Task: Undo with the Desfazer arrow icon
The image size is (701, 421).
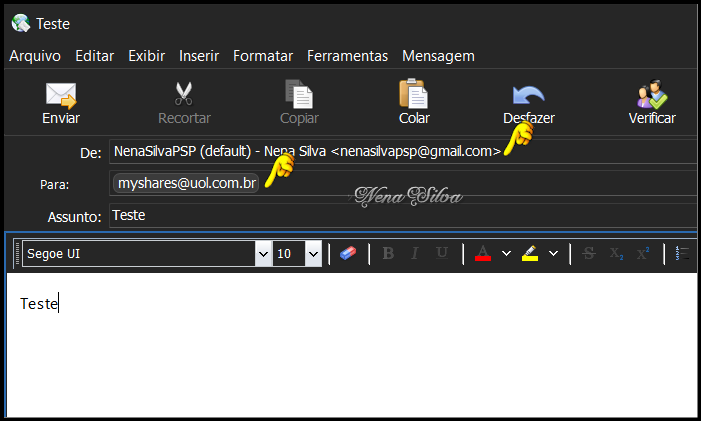Action: pos(528,95)
